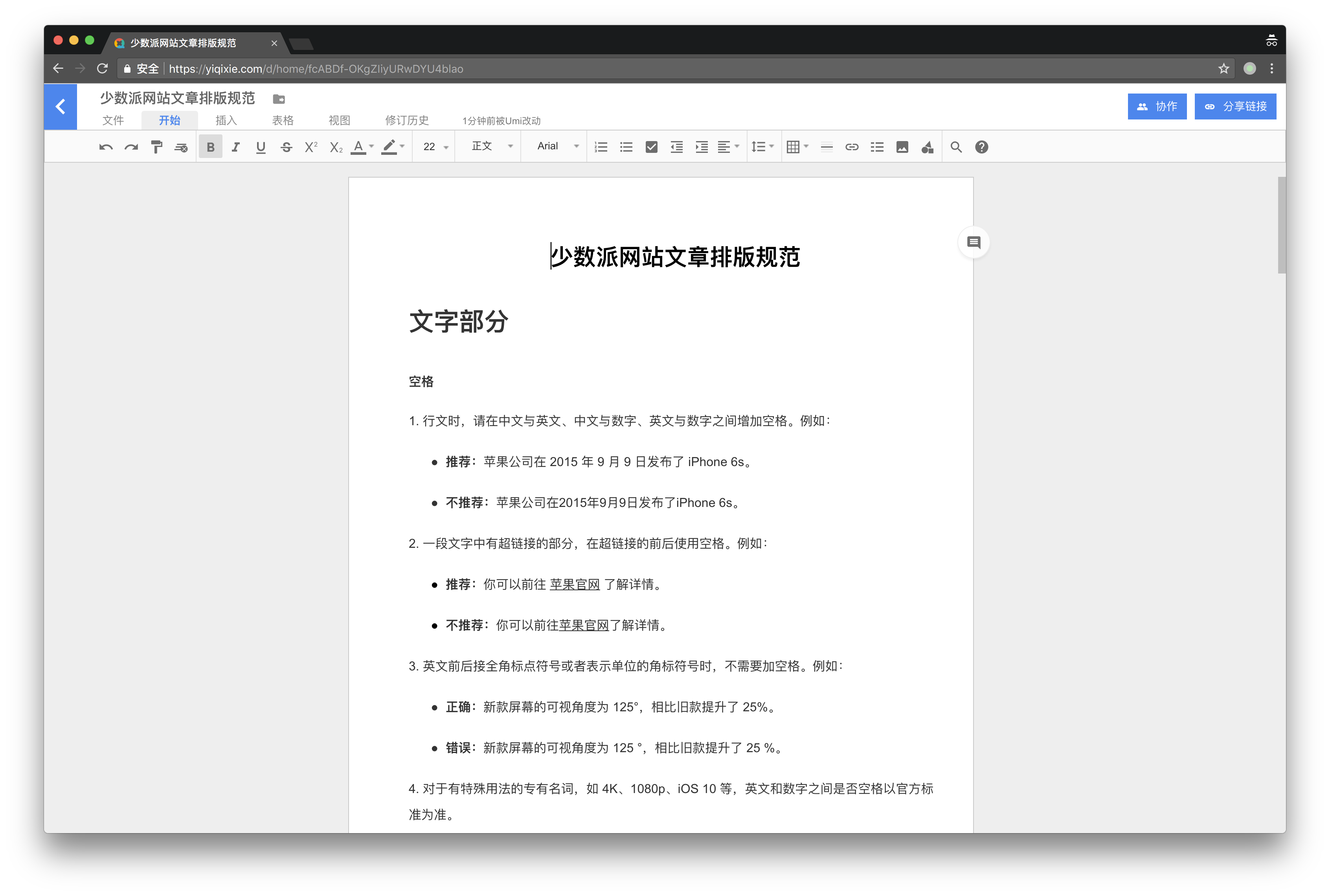Close the 少数派网站文章排版规范 browser tab
Screen dimensions: 1330x896
point(274,43)
